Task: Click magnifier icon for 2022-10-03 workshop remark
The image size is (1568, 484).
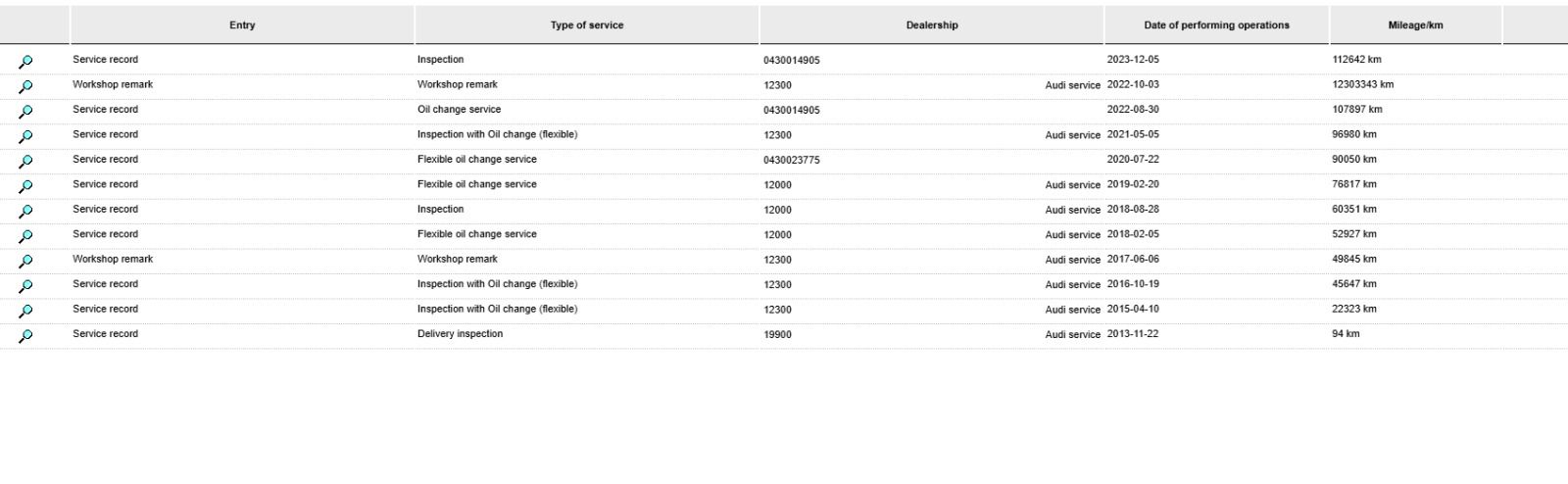Action: click(25, 86)
